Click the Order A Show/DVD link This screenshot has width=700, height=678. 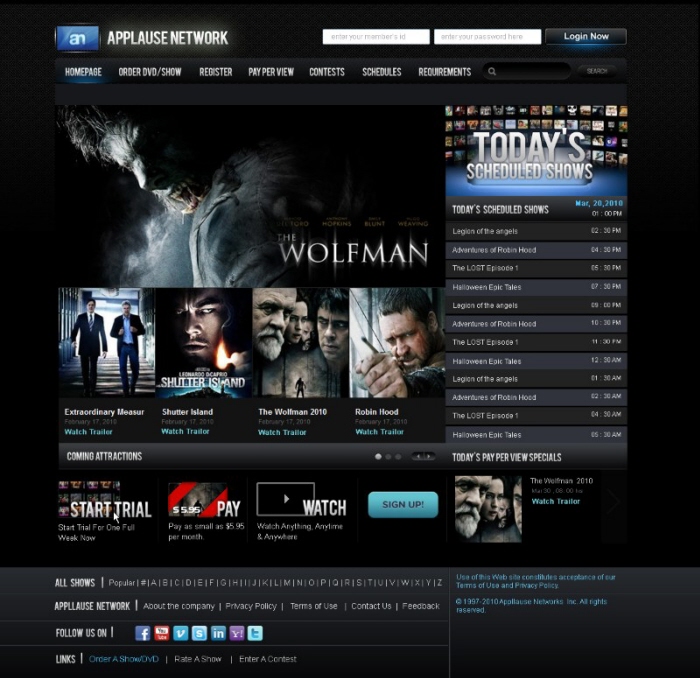[x=124, y=659]
